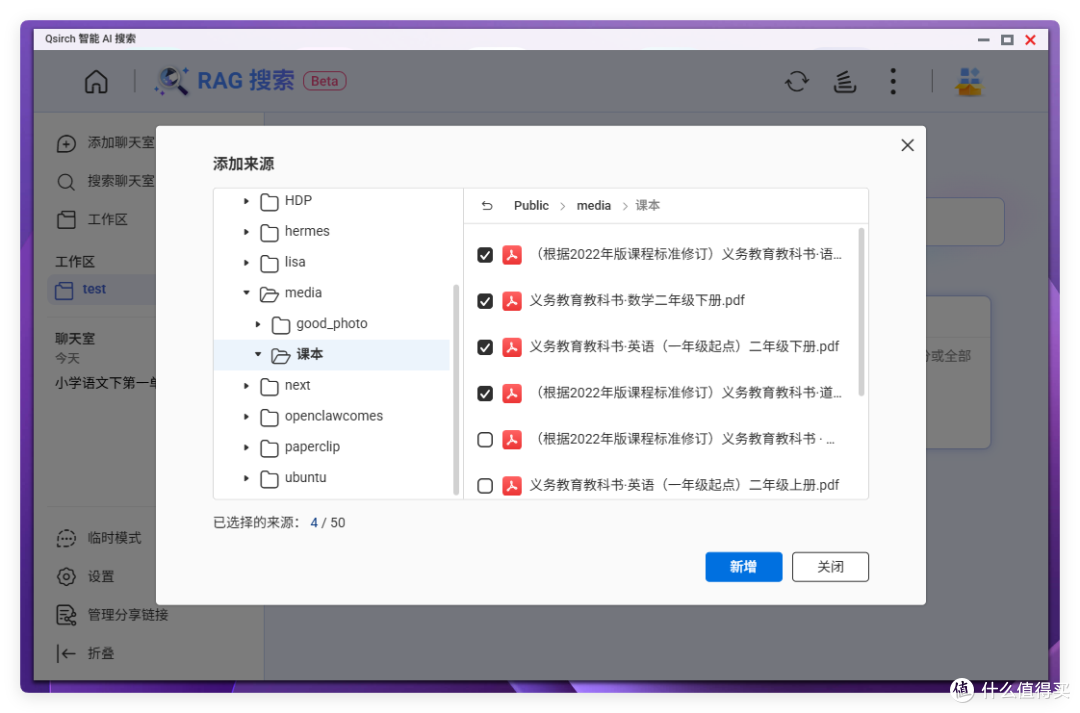Close the add source dialog
This screenshot has width=1080, height=713.
click(x=907, y=145)
